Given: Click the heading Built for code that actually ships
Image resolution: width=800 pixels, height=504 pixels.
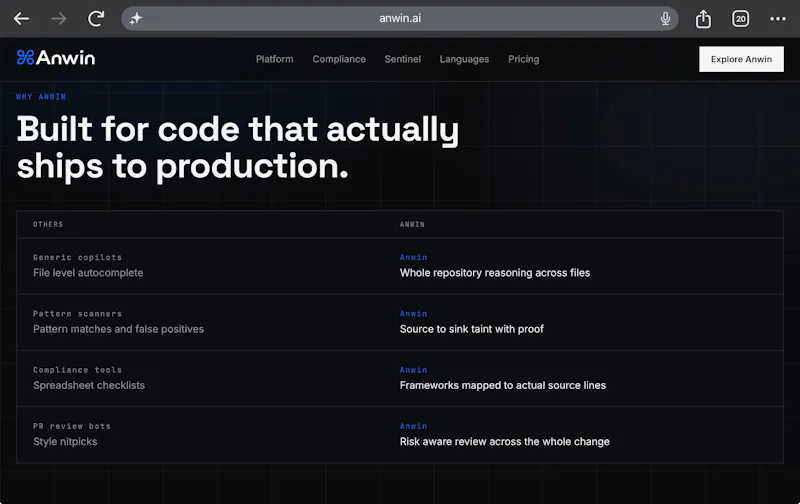Looking at the screenshot, I should click(238, 147).
